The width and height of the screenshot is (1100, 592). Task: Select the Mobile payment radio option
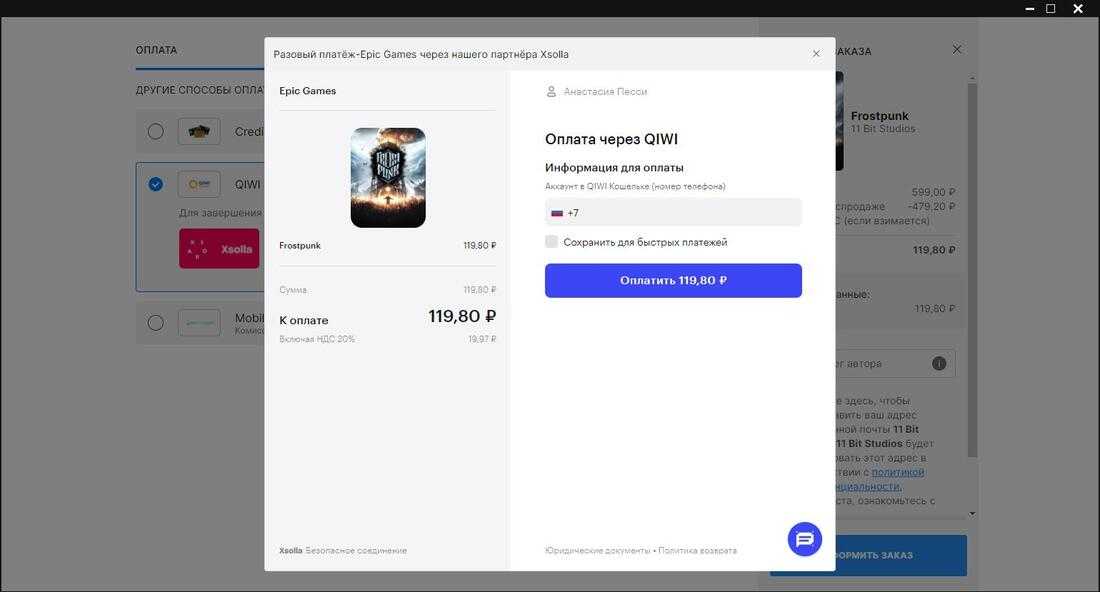[x=155, y=323]
